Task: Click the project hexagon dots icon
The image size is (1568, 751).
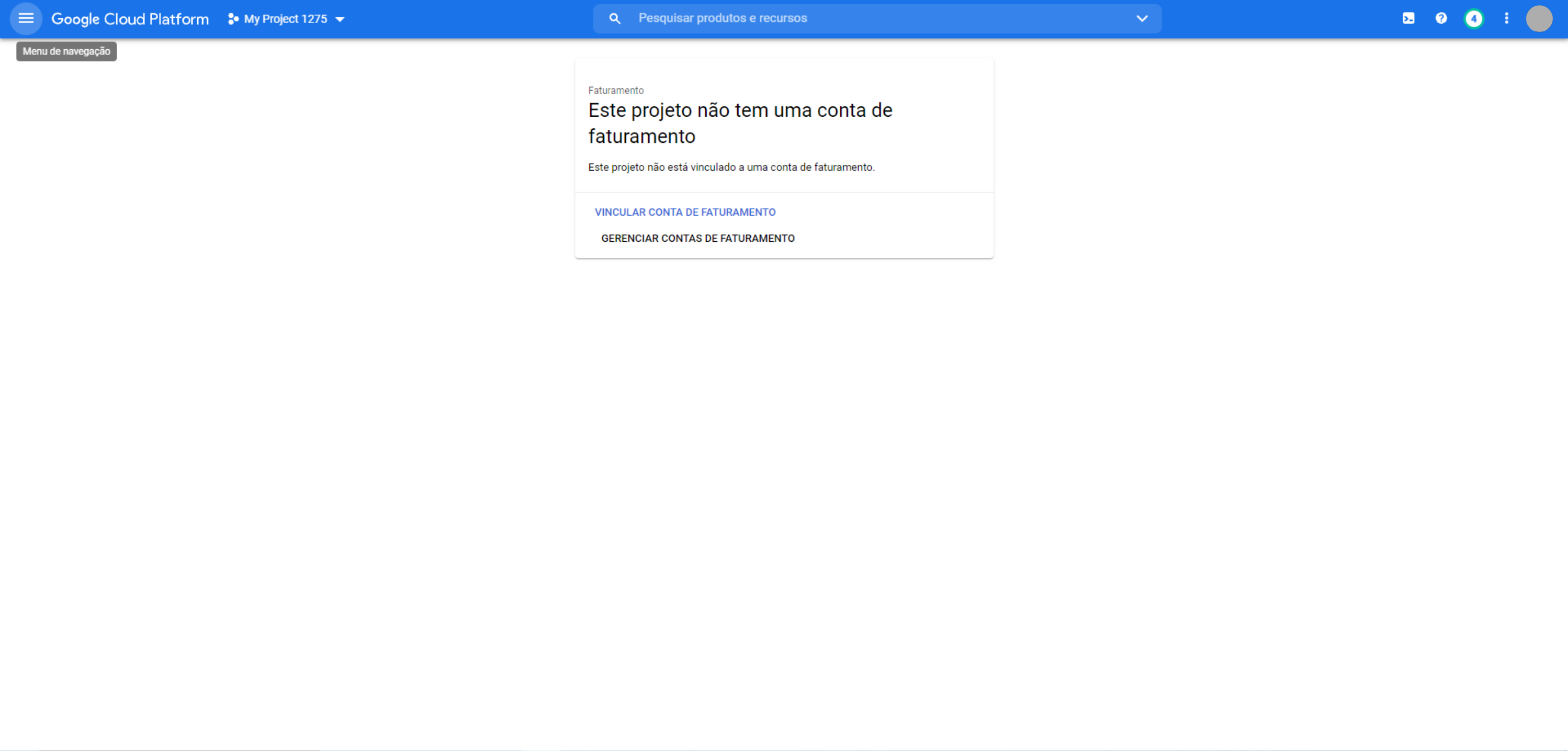Action: pyautogui.click(x=233, y=19)
